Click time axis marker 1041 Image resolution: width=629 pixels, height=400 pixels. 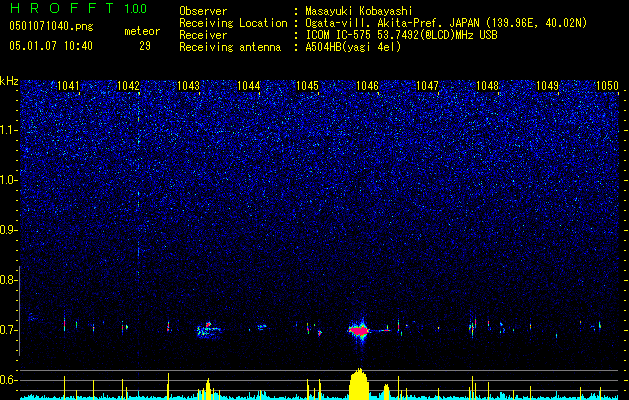point(68,86)
